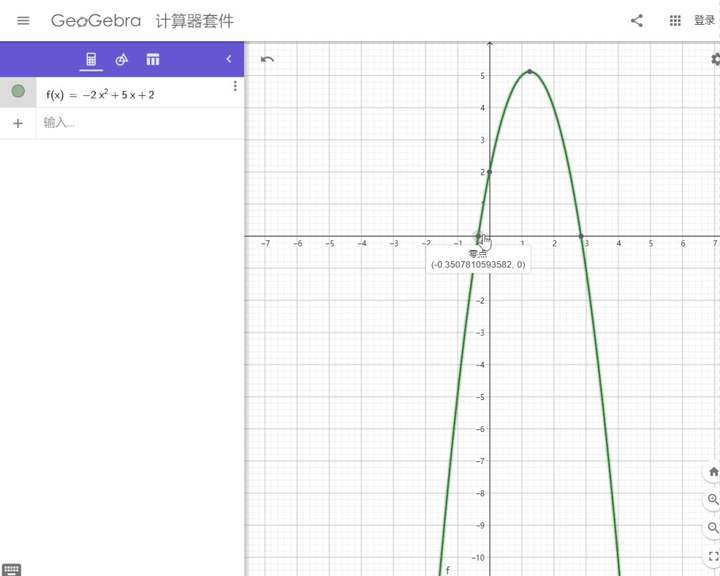Click the right zero point near 3

581,236
